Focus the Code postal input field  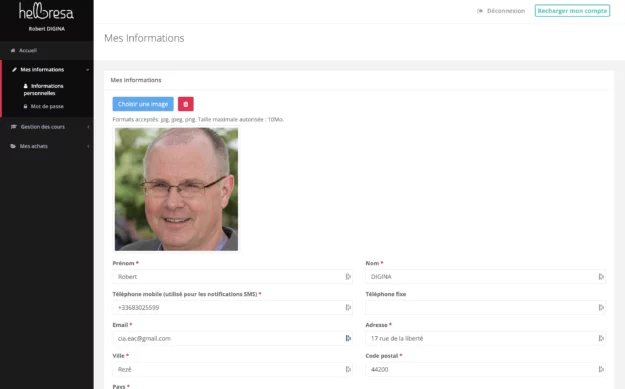[x=485, y=369]
